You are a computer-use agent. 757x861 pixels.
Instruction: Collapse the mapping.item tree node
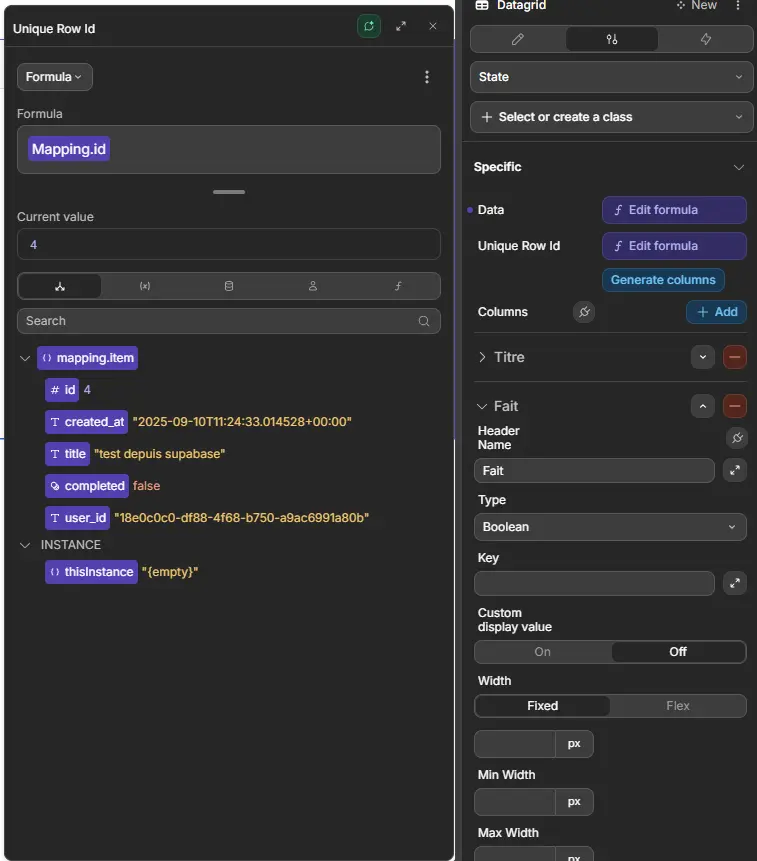25,358
